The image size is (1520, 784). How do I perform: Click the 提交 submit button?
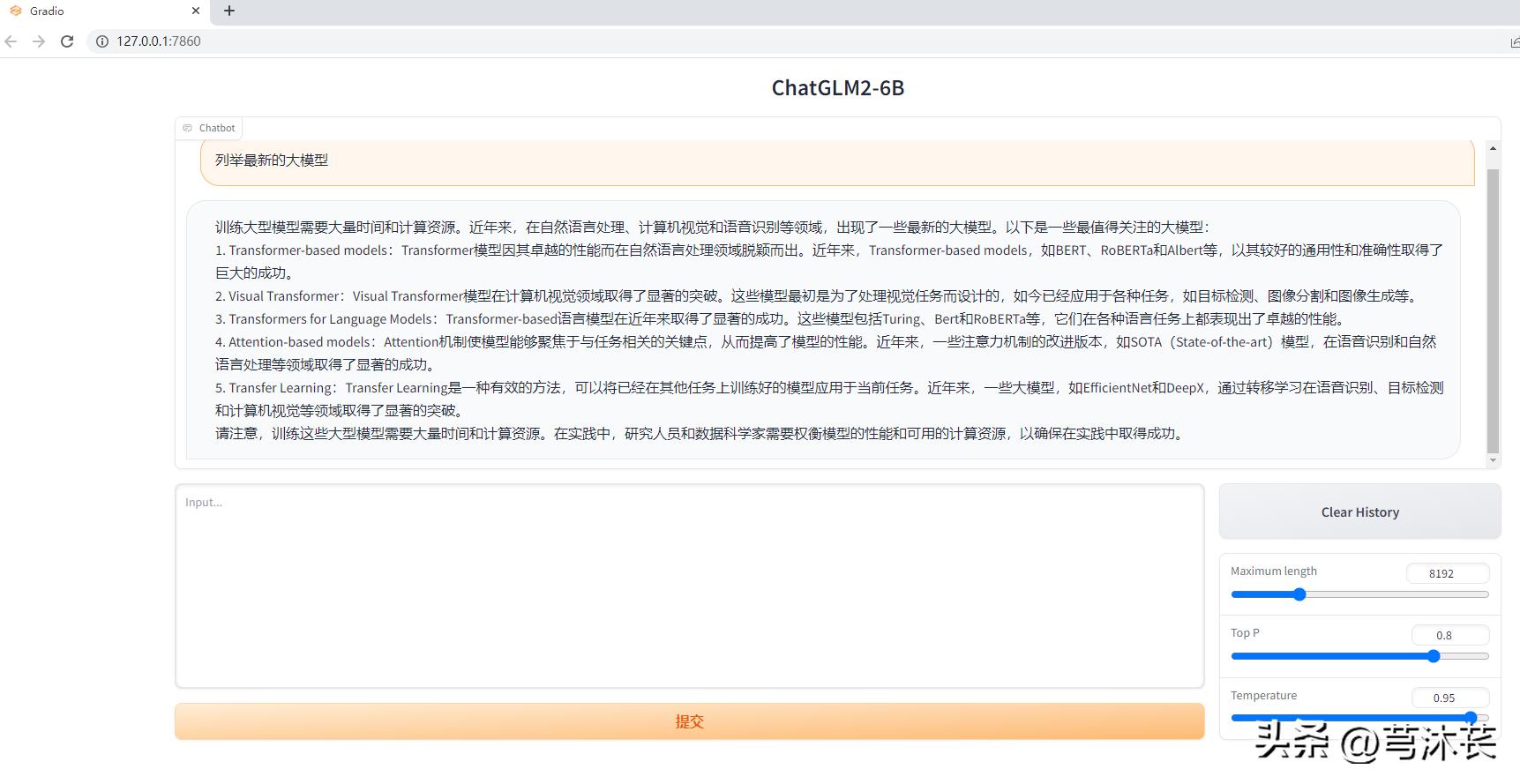[x=690, y=721]
